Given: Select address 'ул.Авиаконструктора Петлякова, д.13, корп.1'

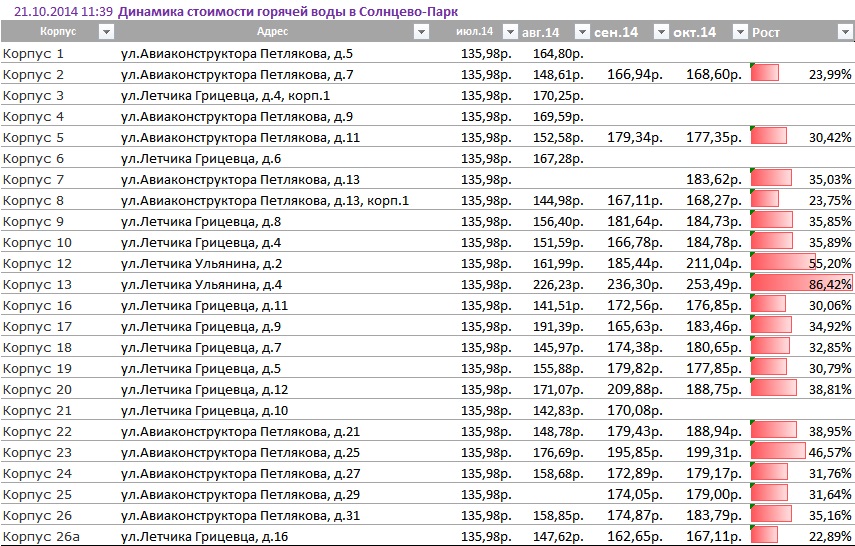Looking at the screenshot, I should (264, 201).
